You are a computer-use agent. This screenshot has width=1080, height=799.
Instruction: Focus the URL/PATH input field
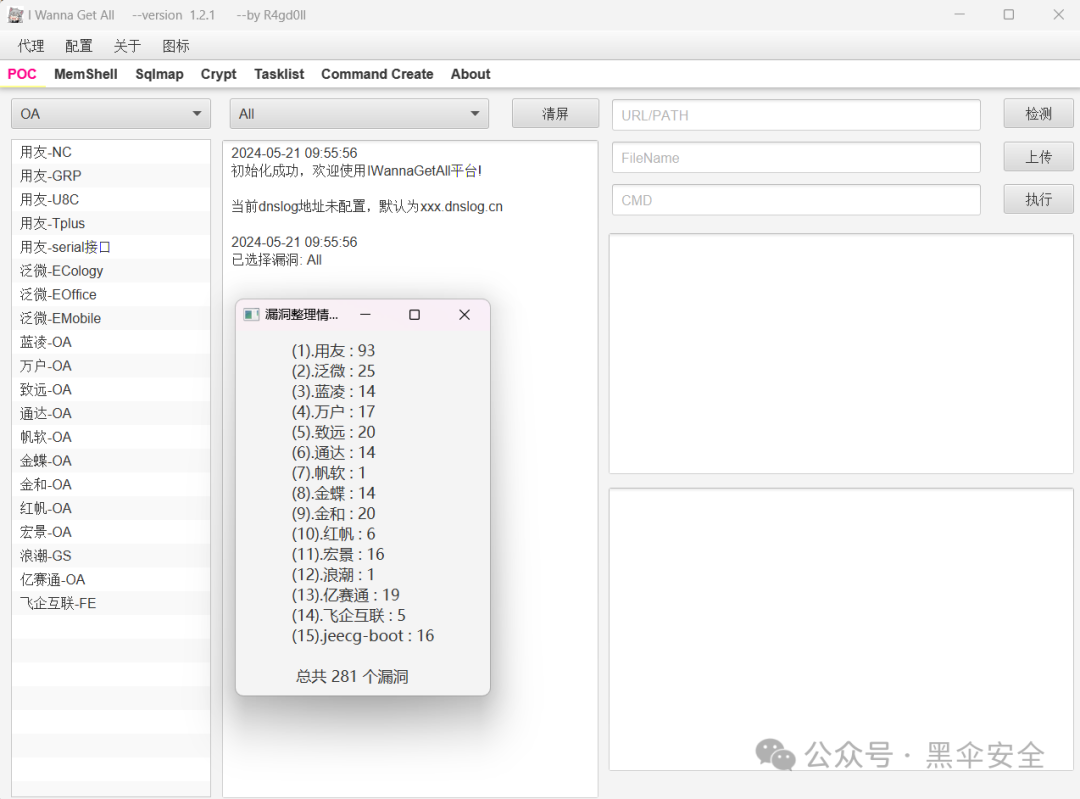point(796,115)
